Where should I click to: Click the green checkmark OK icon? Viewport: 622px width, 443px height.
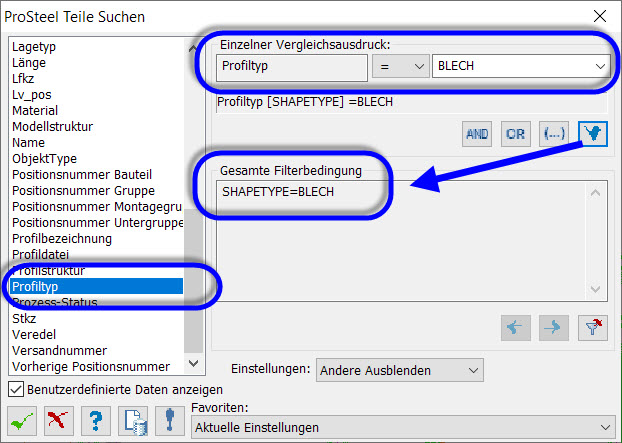click(x=22, y=421)
